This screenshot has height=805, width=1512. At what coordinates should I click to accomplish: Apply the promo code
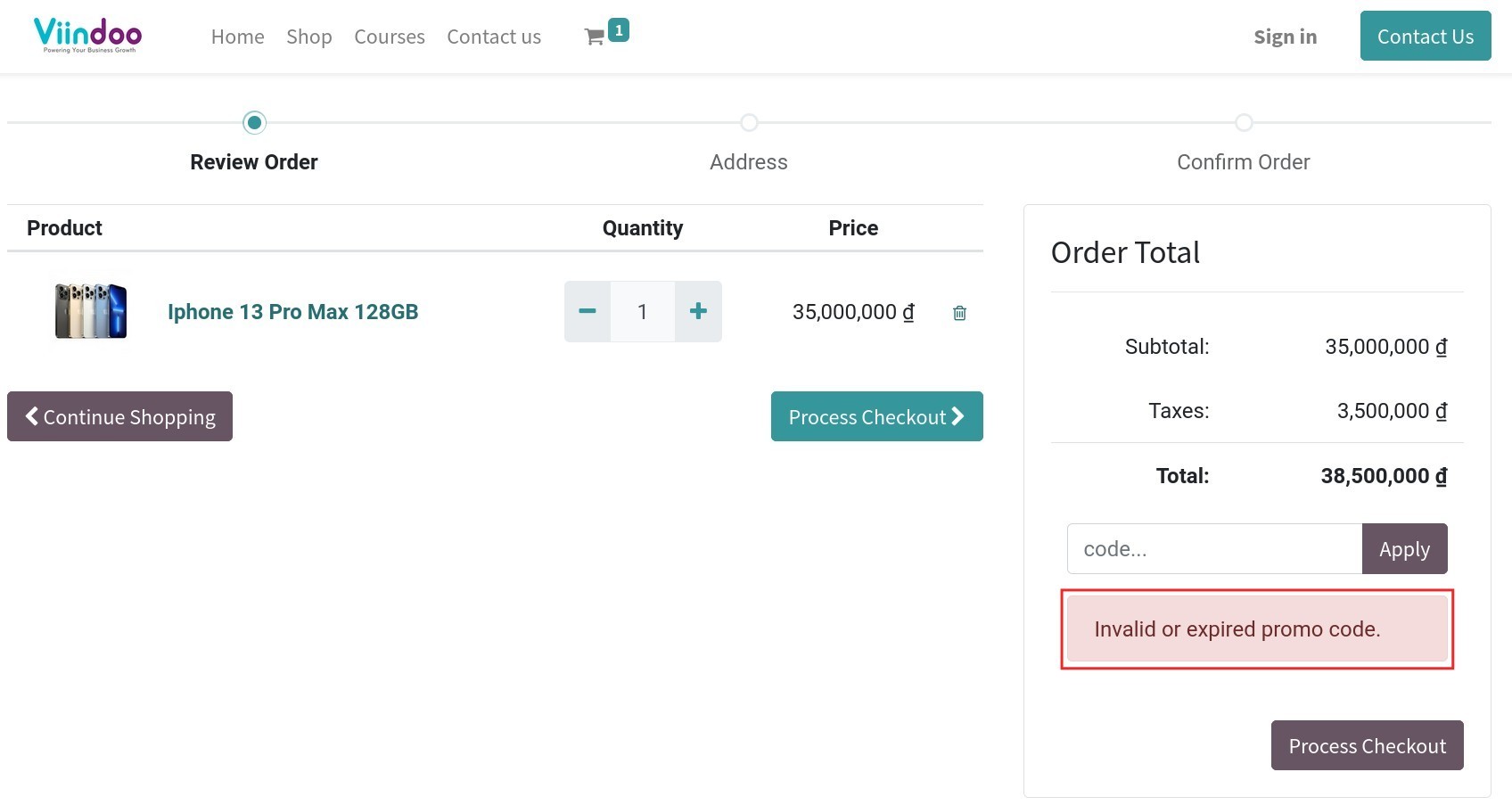coord(1404,549)
